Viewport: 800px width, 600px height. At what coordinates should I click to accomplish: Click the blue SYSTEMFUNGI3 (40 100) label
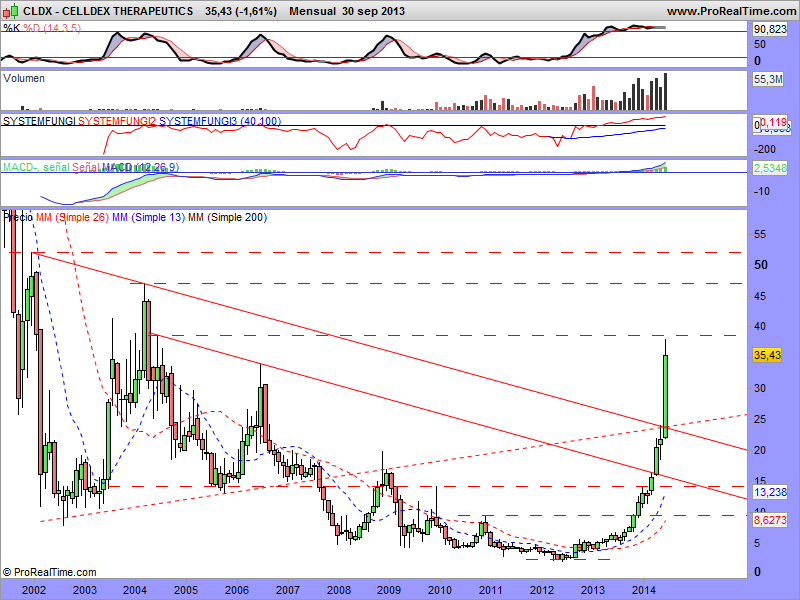[220, 121]
